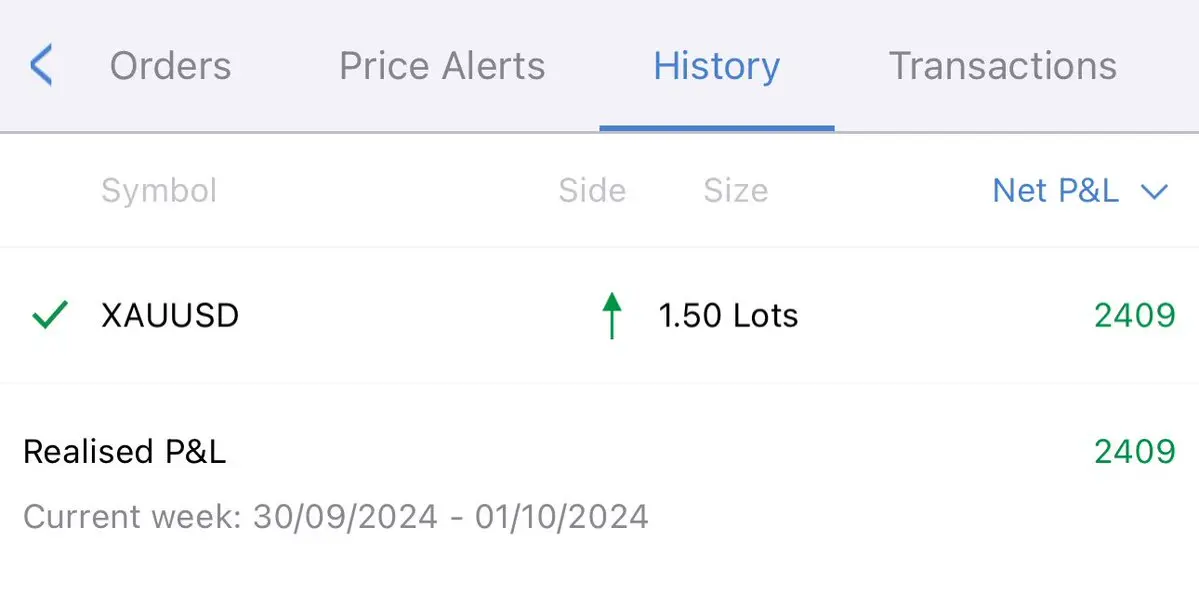Image resolution: width=1199 pixels, height=607 pixels.
Task: Switch to the Orders tab
Action: (x=171, y=66)
